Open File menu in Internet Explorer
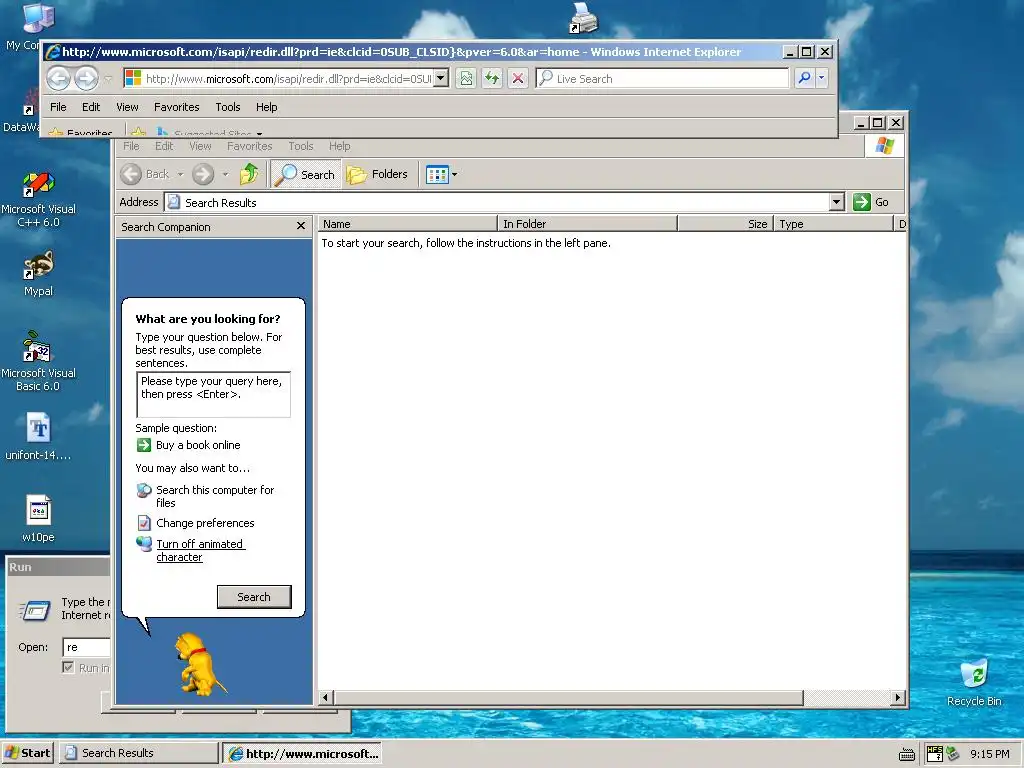Viewport: 1024px width, 768px height. 58,107
